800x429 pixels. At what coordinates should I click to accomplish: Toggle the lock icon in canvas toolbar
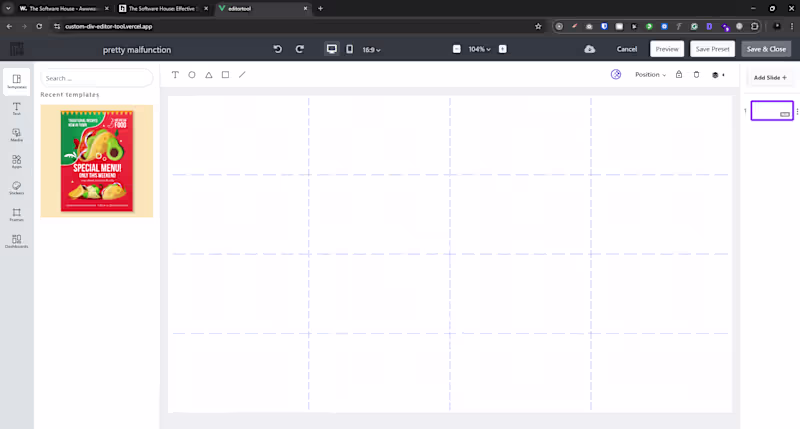tap(679, 74)
